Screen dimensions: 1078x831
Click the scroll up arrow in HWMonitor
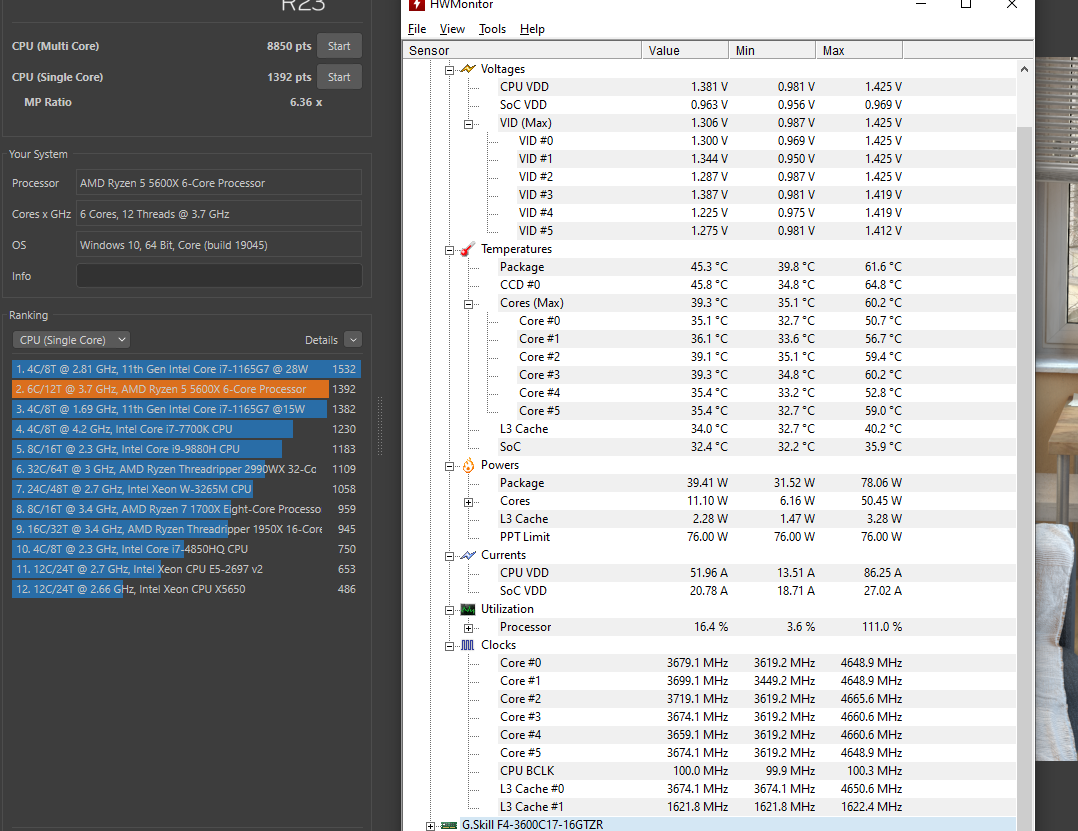tap(1024, 69)
